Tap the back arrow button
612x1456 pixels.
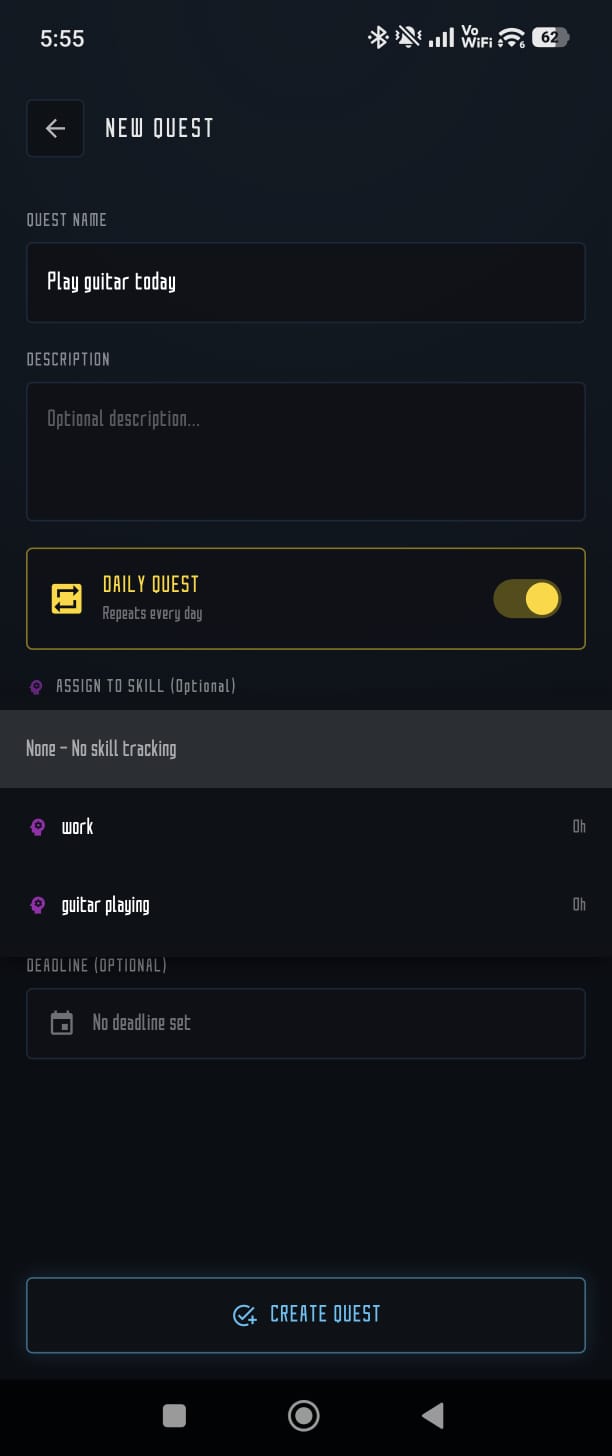55,128
